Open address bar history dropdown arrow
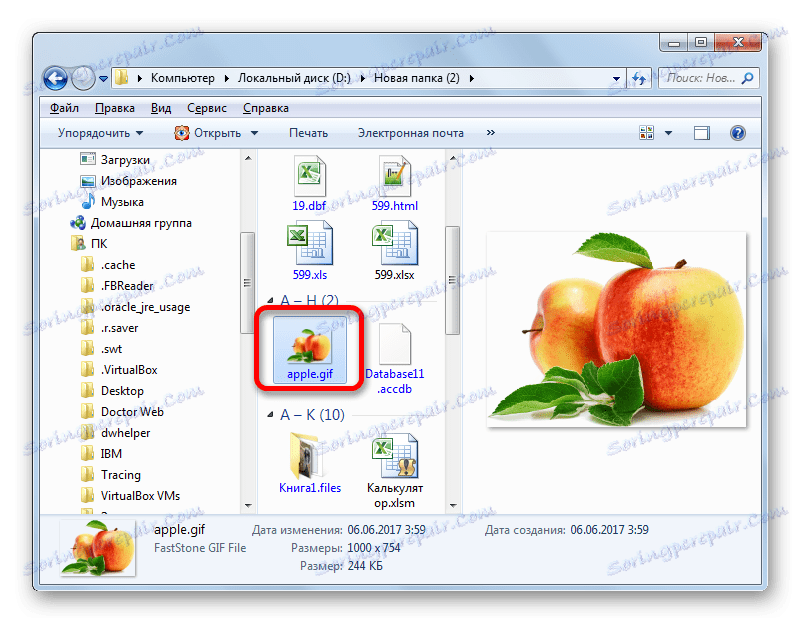 click(616, 79)
